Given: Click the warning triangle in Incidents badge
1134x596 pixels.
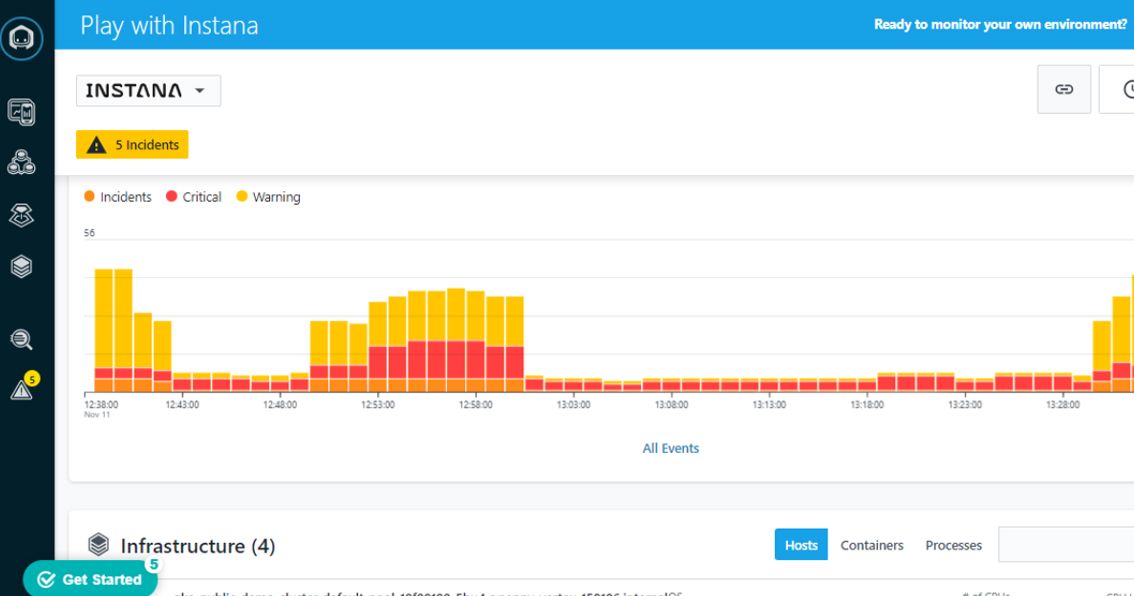Looking at the screenshot, I should coord(96,145).
